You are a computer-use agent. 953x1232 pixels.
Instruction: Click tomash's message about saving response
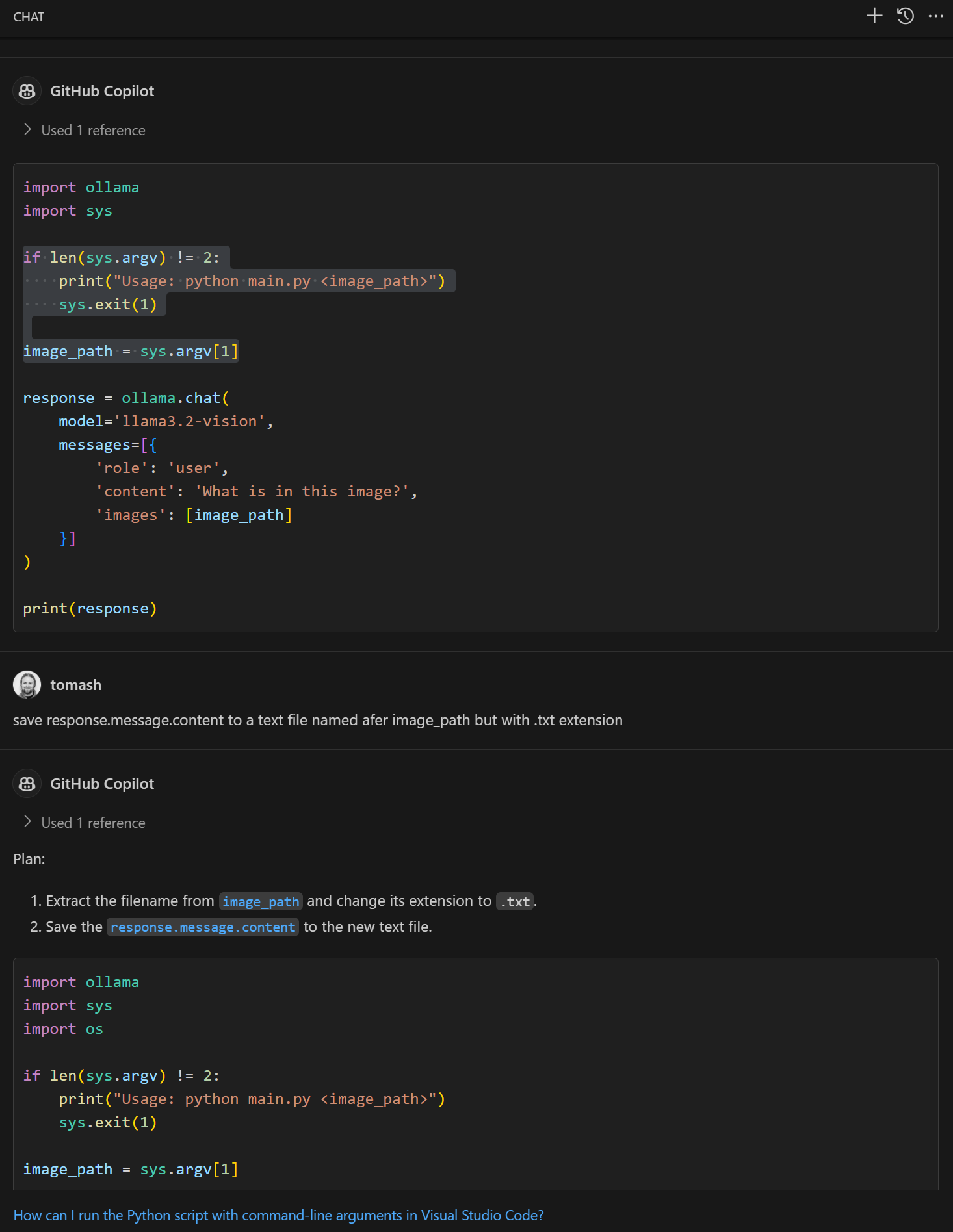pos(318,720)
